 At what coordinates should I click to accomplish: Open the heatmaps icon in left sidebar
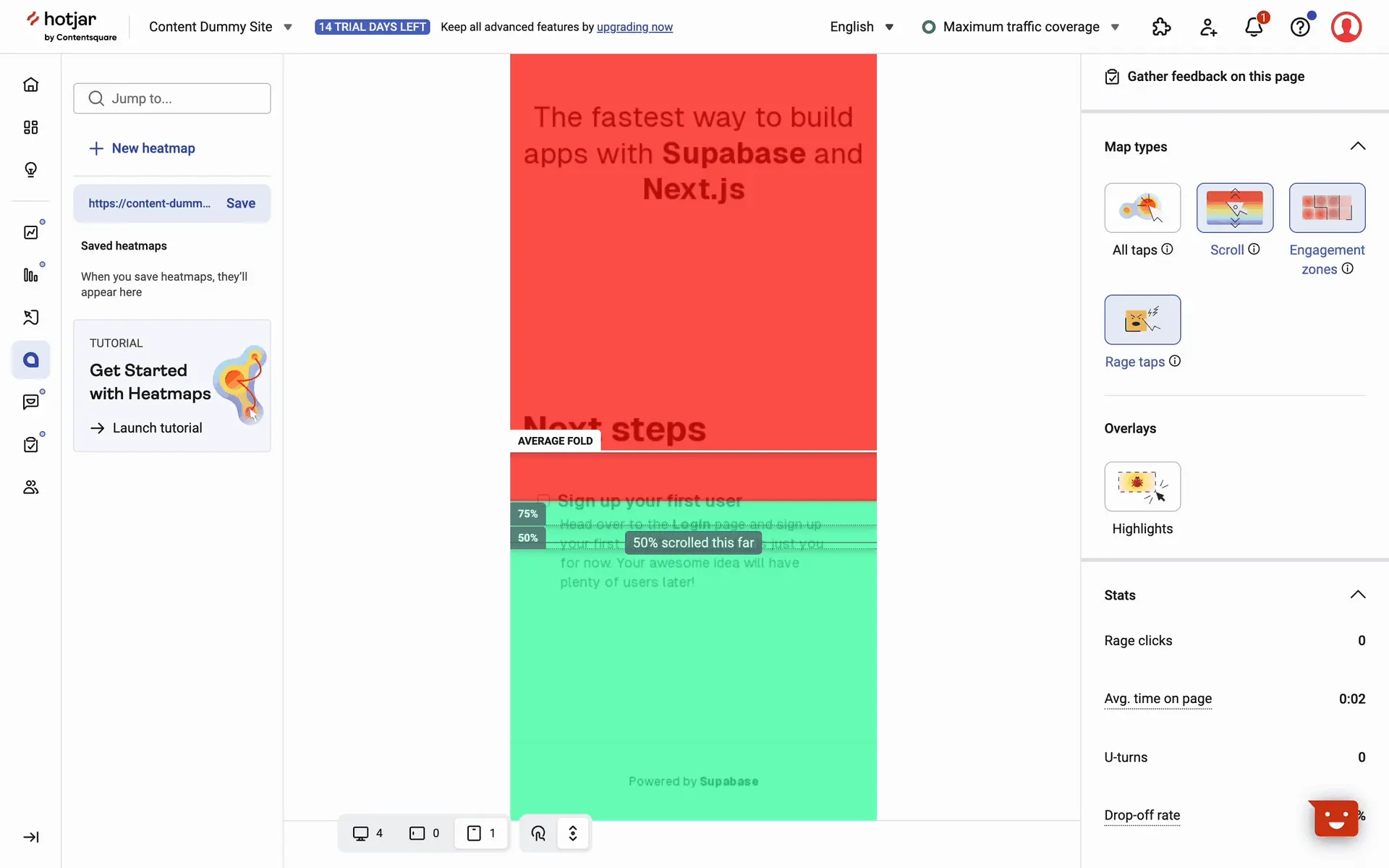click(30, 359)
